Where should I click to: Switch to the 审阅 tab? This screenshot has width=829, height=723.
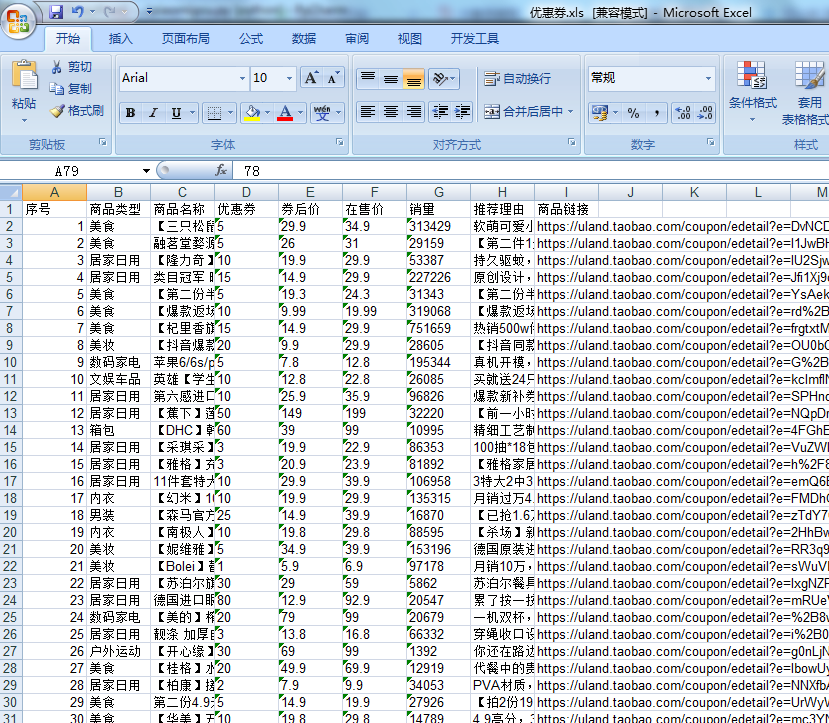[357, 39]
